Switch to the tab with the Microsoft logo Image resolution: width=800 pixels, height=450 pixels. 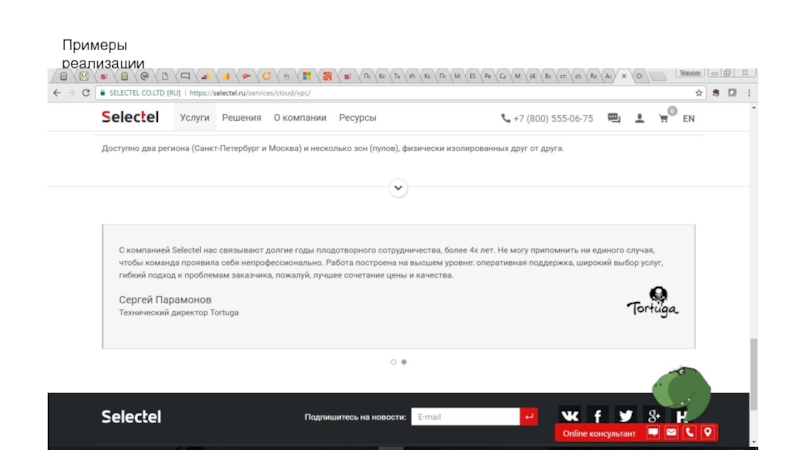coord(307,76)
